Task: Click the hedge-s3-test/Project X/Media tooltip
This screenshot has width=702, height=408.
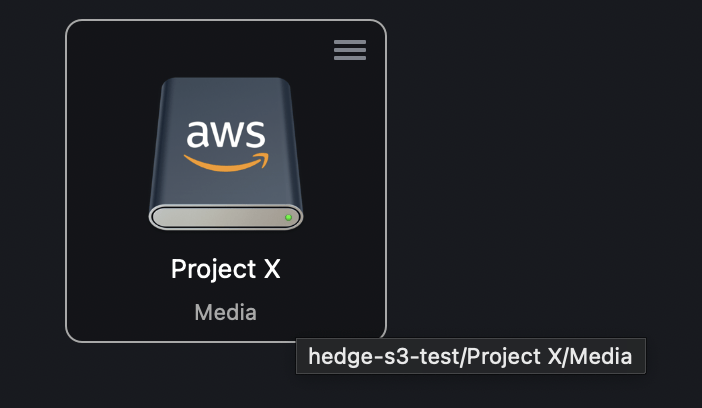Action: click(x=470, y=356)
